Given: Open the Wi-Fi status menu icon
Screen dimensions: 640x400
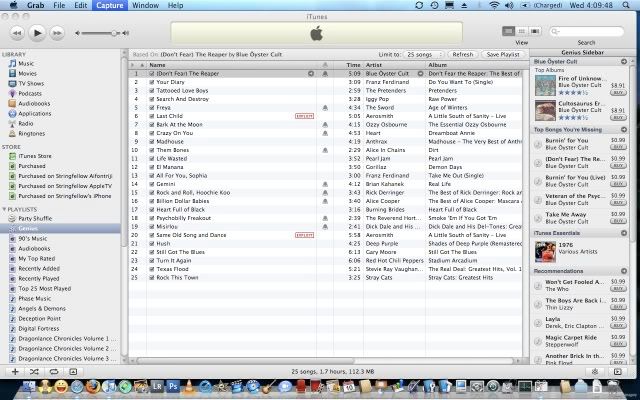Looking at the screenshot, I should 495,5.
